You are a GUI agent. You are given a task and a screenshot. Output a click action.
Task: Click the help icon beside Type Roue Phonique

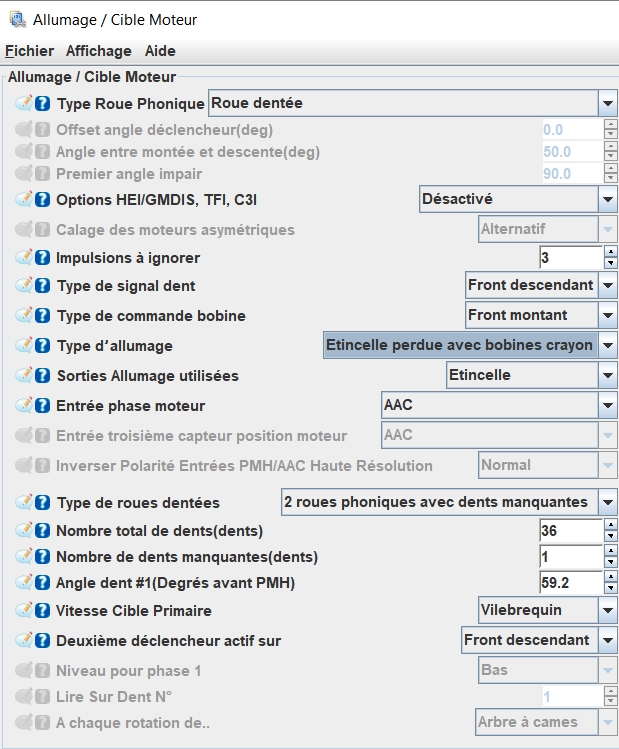click(x=43, y=103)
